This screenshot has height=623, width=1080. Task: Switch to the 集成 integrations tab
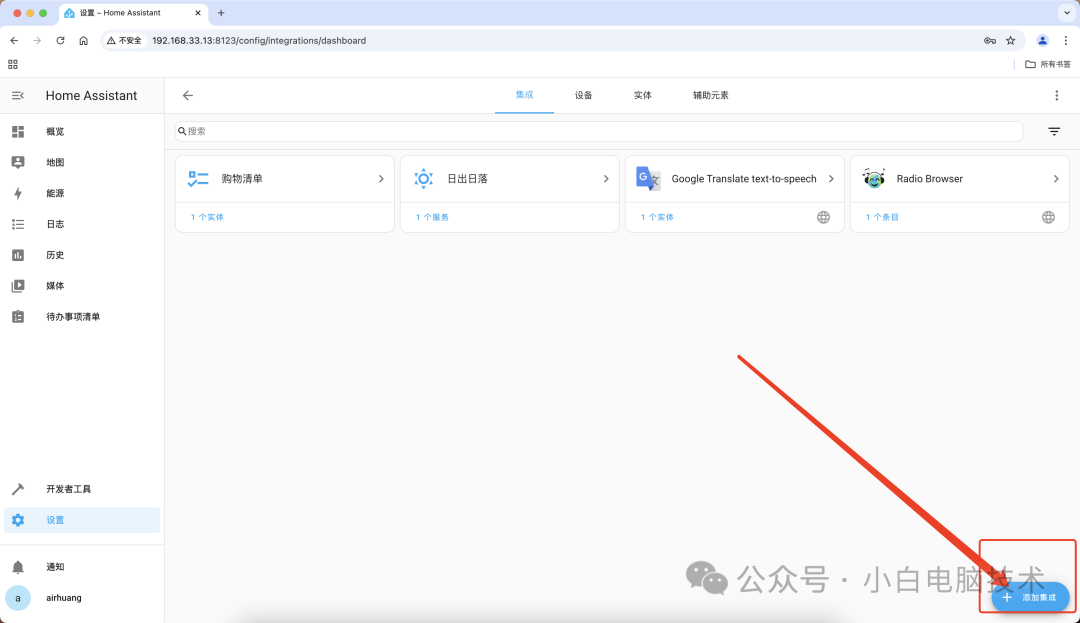coord(524,95)
